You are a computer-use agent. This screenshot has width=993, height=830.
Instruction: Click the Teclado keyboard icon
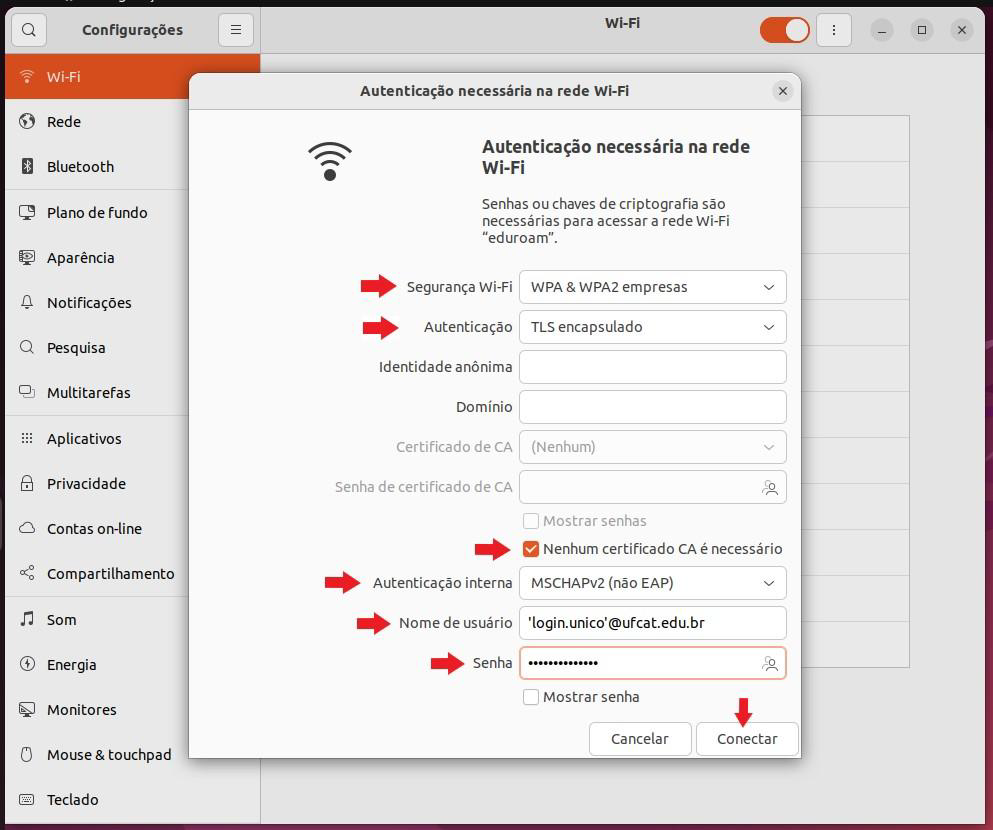pos(27,800)
